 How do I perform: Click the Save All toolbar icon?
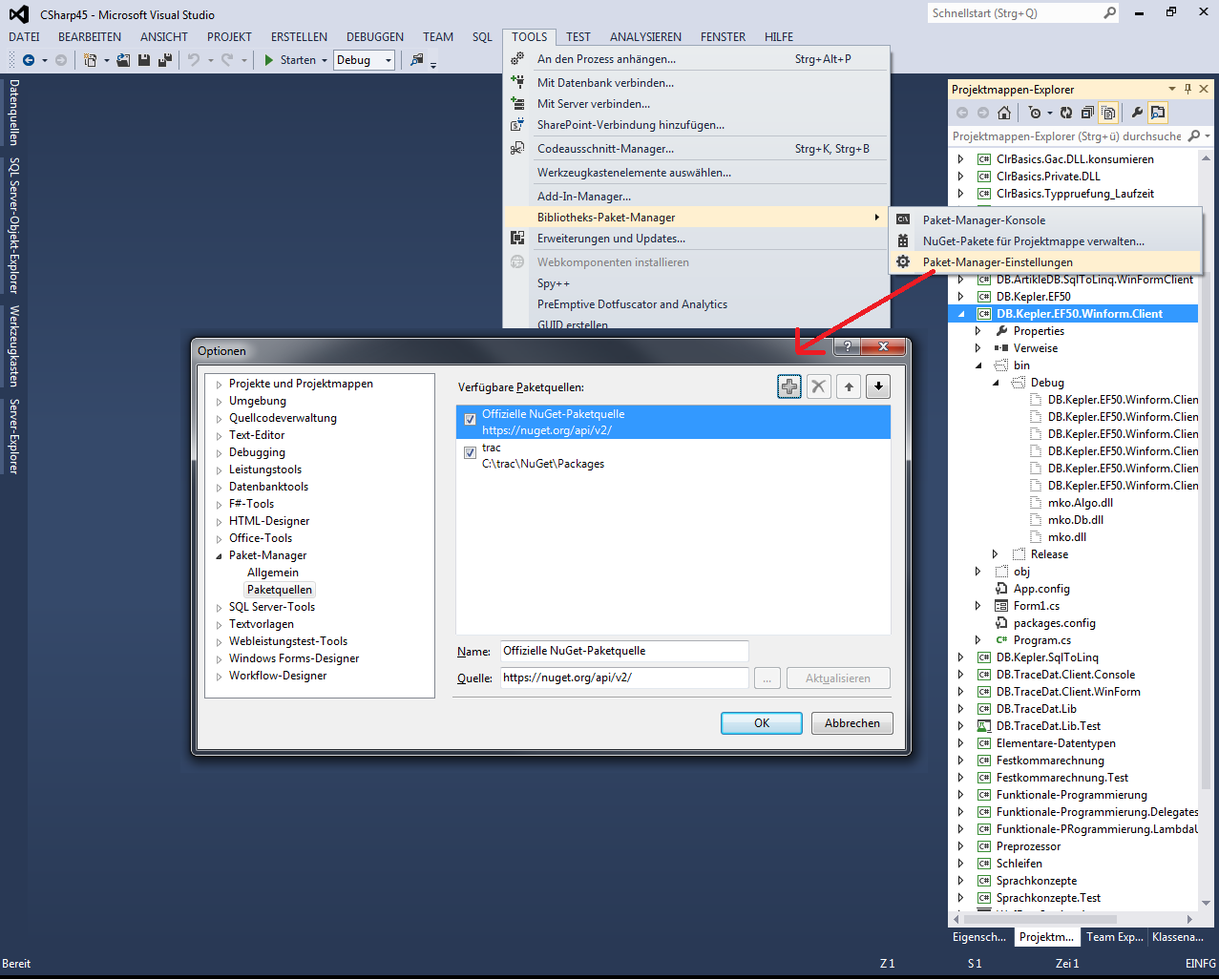165,60
